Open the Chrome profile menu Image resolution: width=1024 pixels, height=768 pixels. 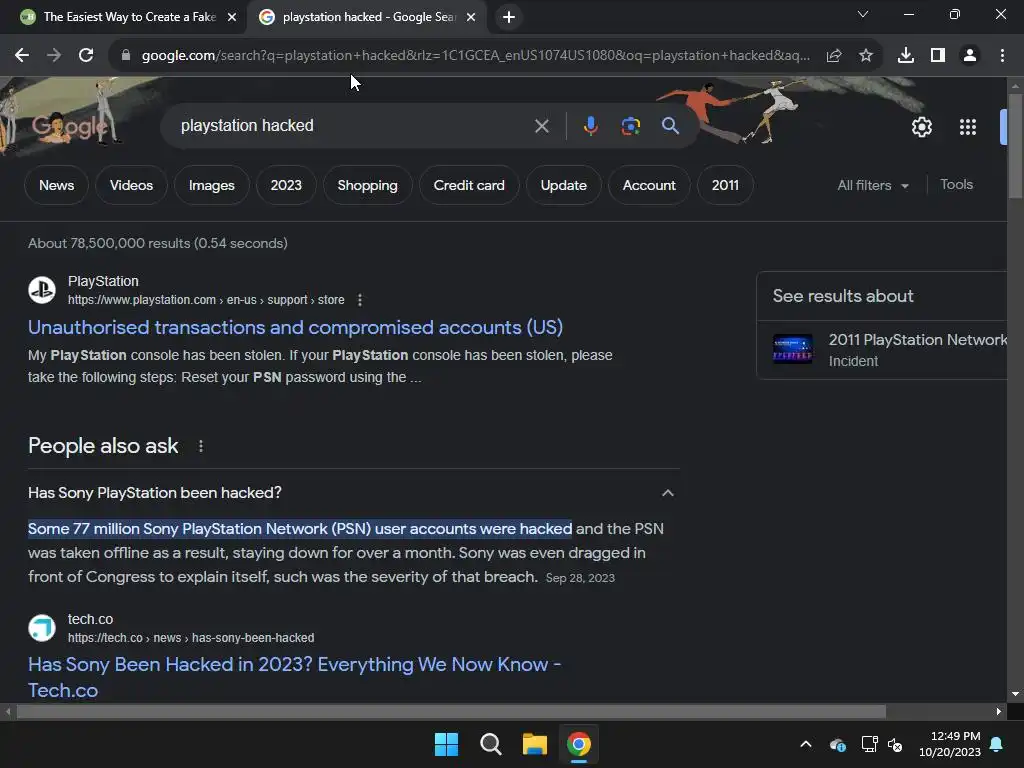[970, 56]
